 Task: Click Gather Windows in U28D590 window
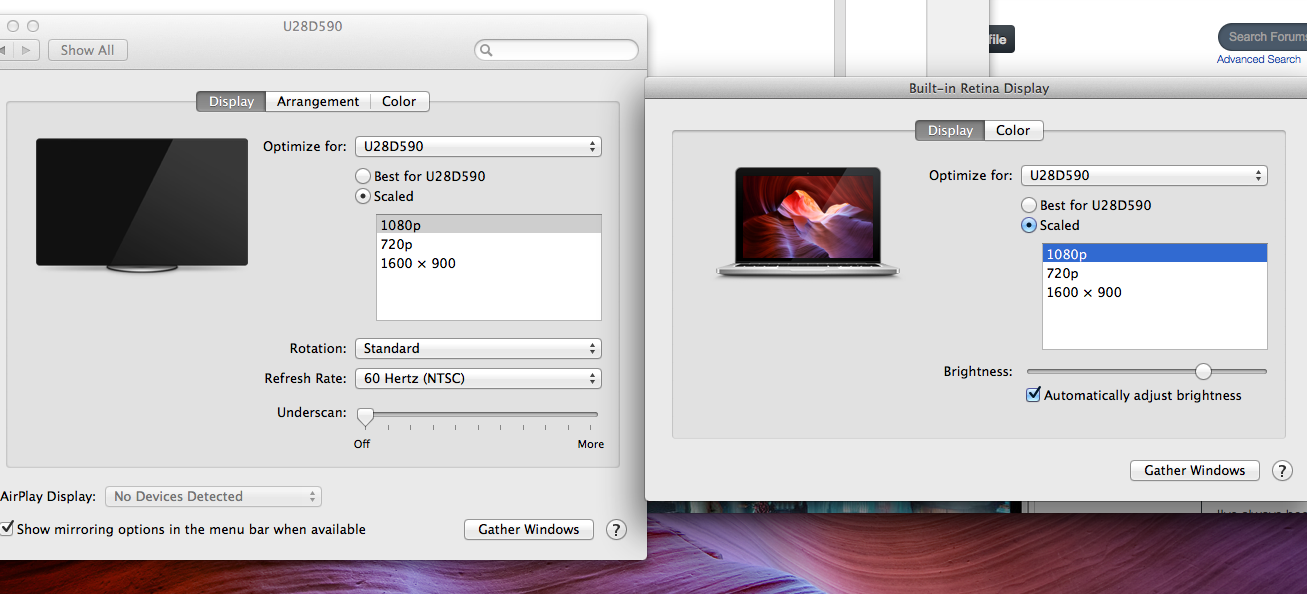click(x=529, y=529)
